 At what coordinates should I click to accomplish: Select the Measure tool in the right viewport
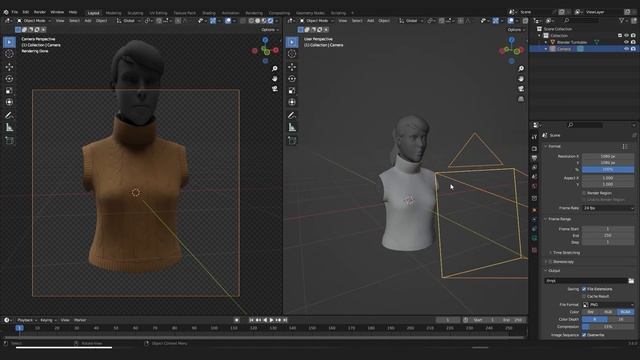tap(292, 128)
